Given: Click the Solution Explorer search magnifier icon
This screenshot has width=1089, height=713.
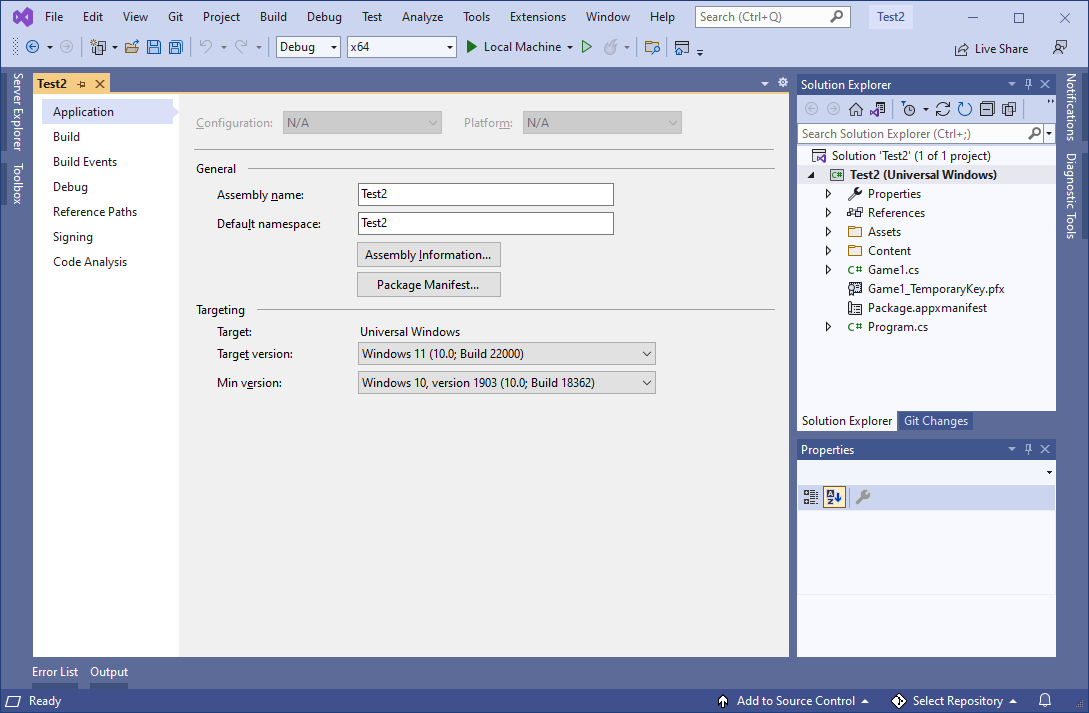Looking at the screenshot, I should (x=1034, y=133).
